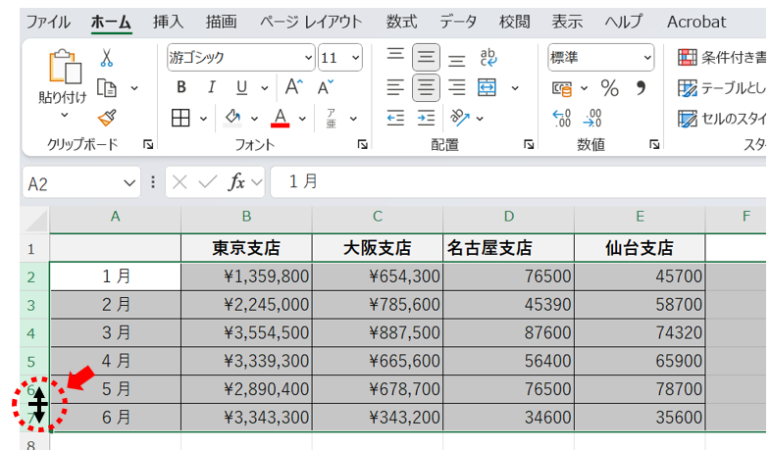Switch to the 校閲 tab
770x450 pixels.
(515, 22)
